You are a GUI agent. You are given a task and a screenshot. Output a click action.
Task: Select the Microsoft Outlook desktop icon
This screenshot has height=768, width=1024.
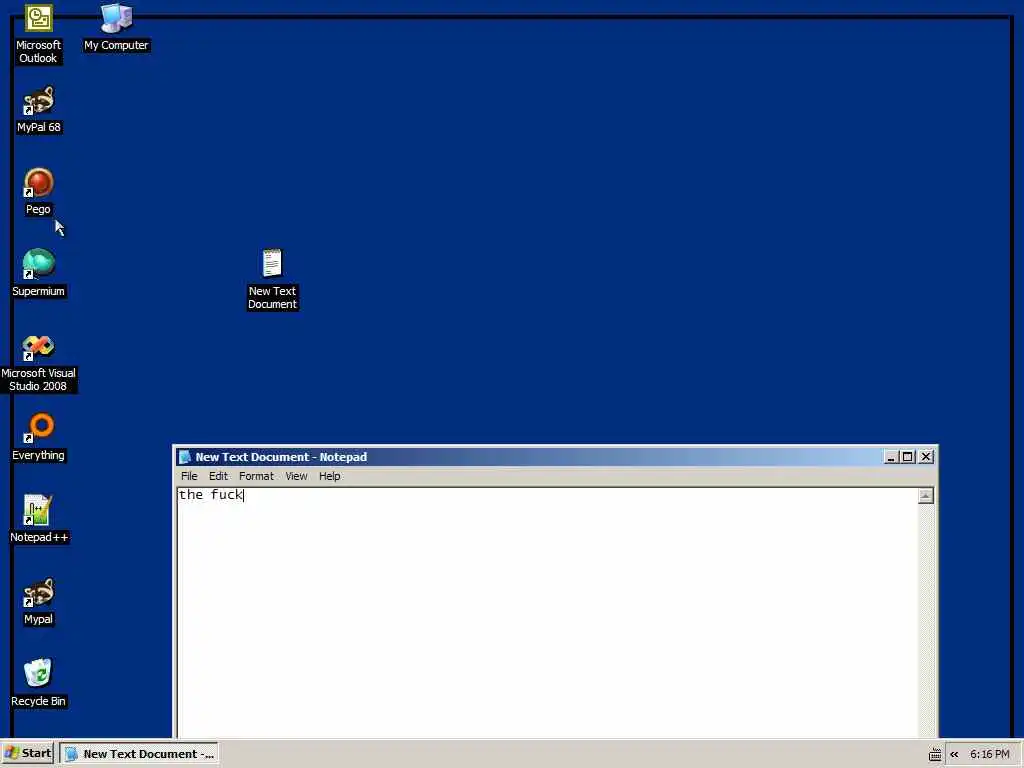[38, 34]
